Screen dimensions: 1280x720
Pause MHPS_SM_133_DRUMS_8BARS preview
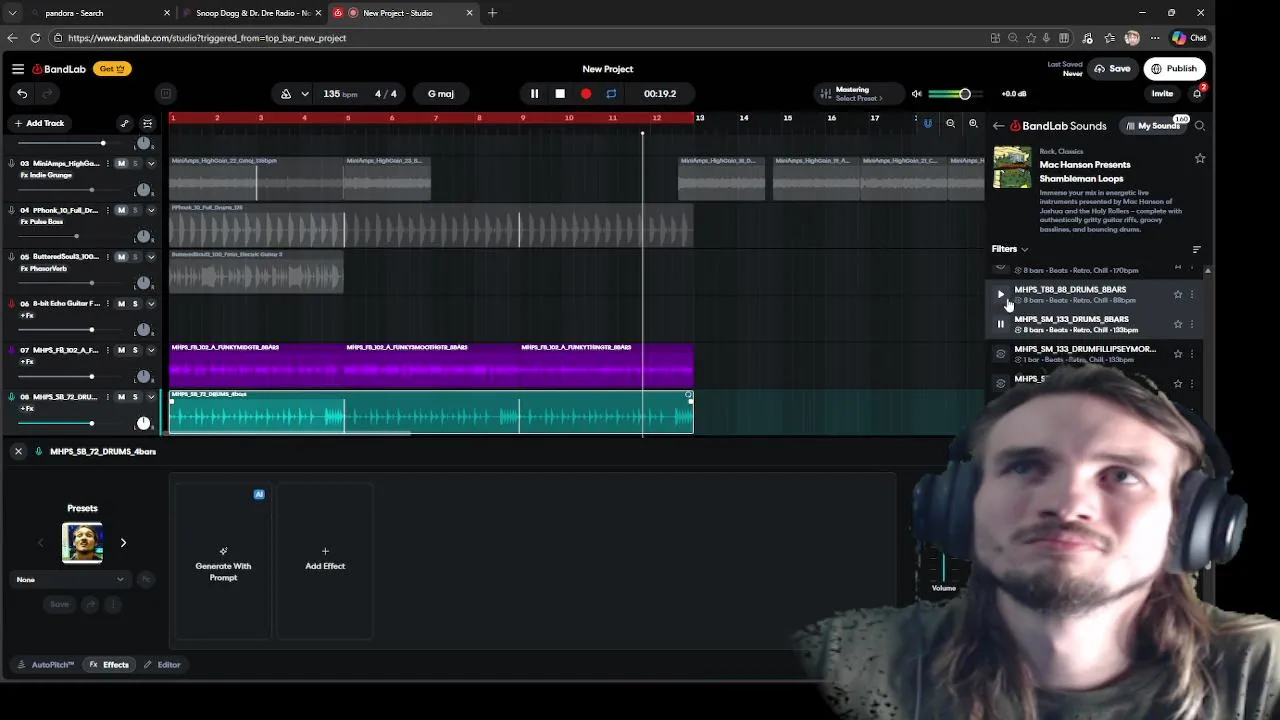point(1001,324)
